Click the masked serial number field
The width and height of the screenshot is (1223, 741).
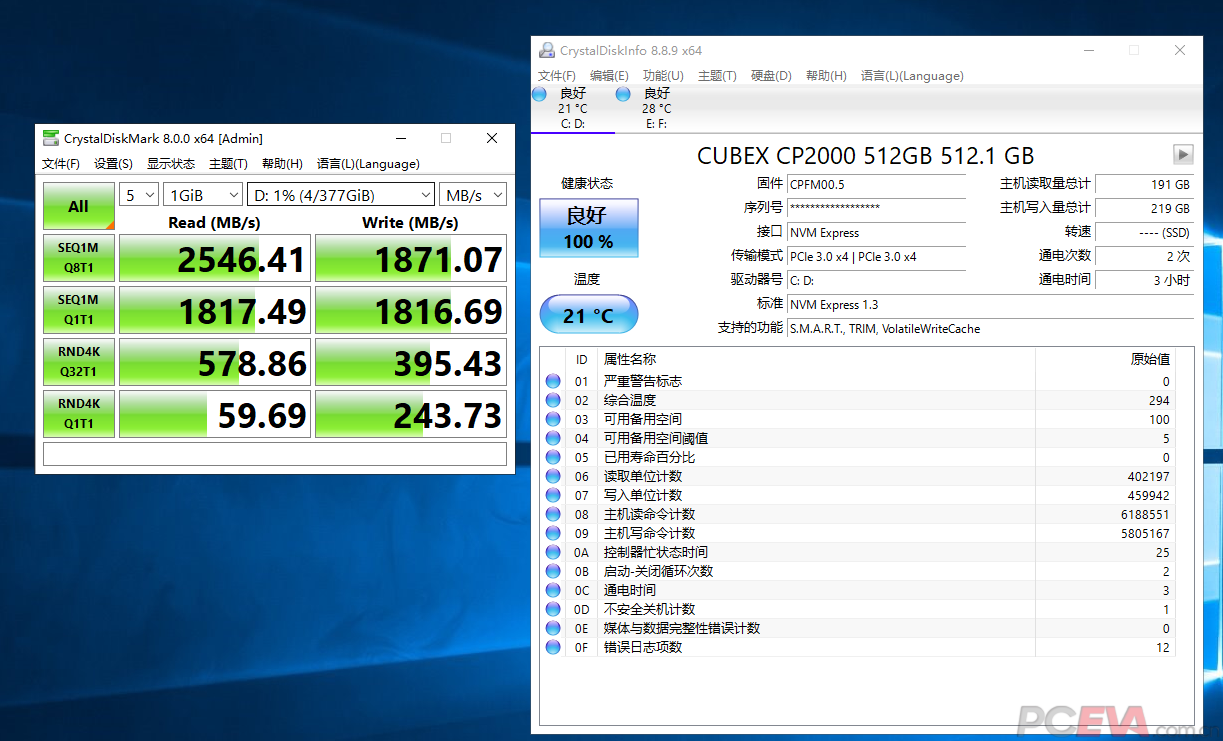coord(876,209)
